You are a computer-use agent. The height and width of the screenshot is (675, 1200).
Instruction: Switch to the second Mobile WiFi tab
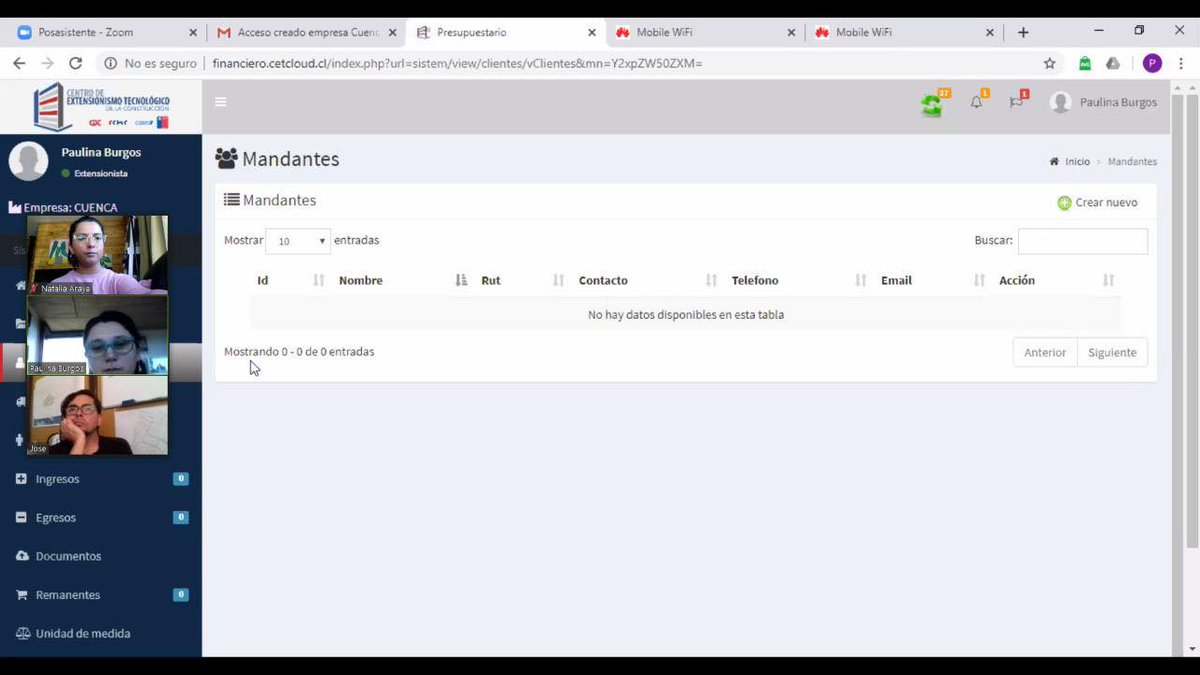(x=904, y=32)
